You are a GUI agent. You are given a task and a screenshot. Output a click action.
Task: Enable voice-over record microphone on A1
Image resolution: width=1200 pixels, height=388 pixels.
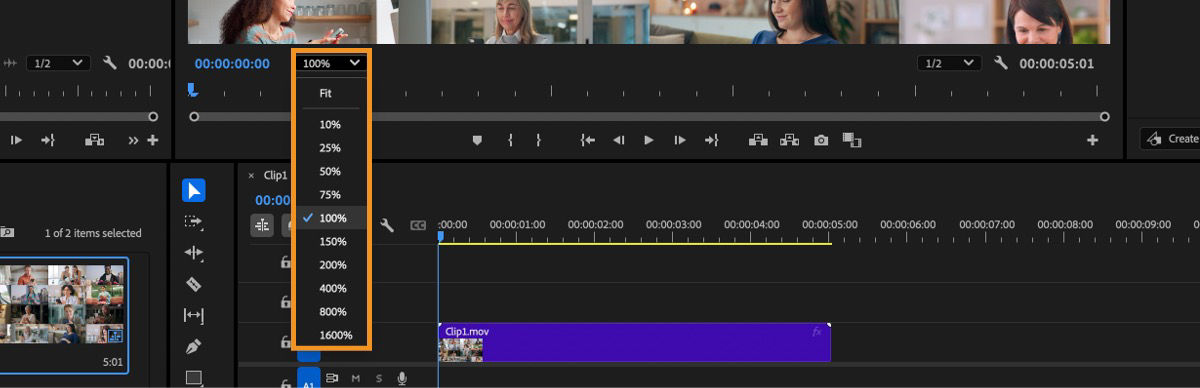coord(402,378)
